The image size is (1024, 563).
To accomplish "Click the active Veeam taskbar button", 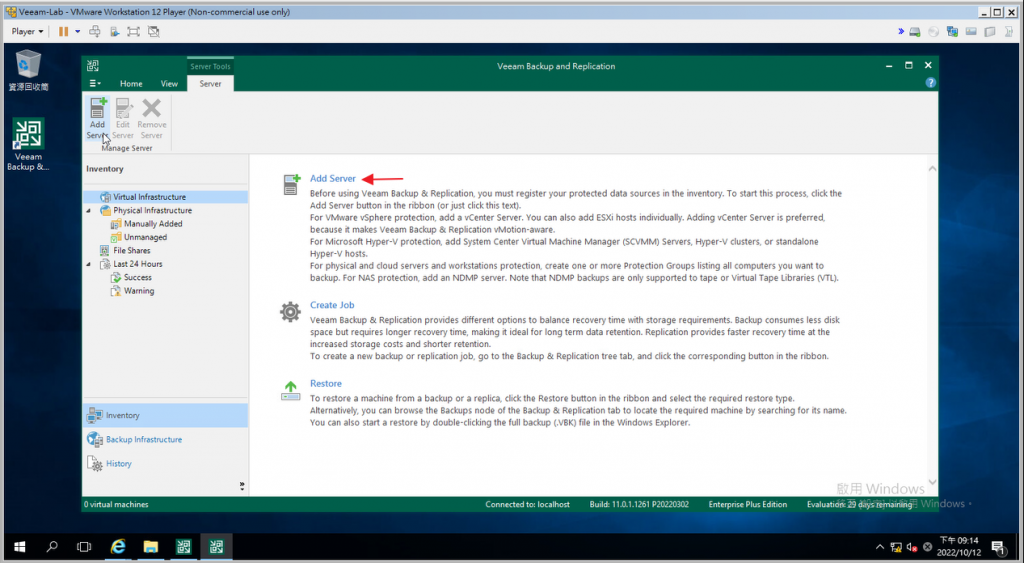I will [216, 547].
